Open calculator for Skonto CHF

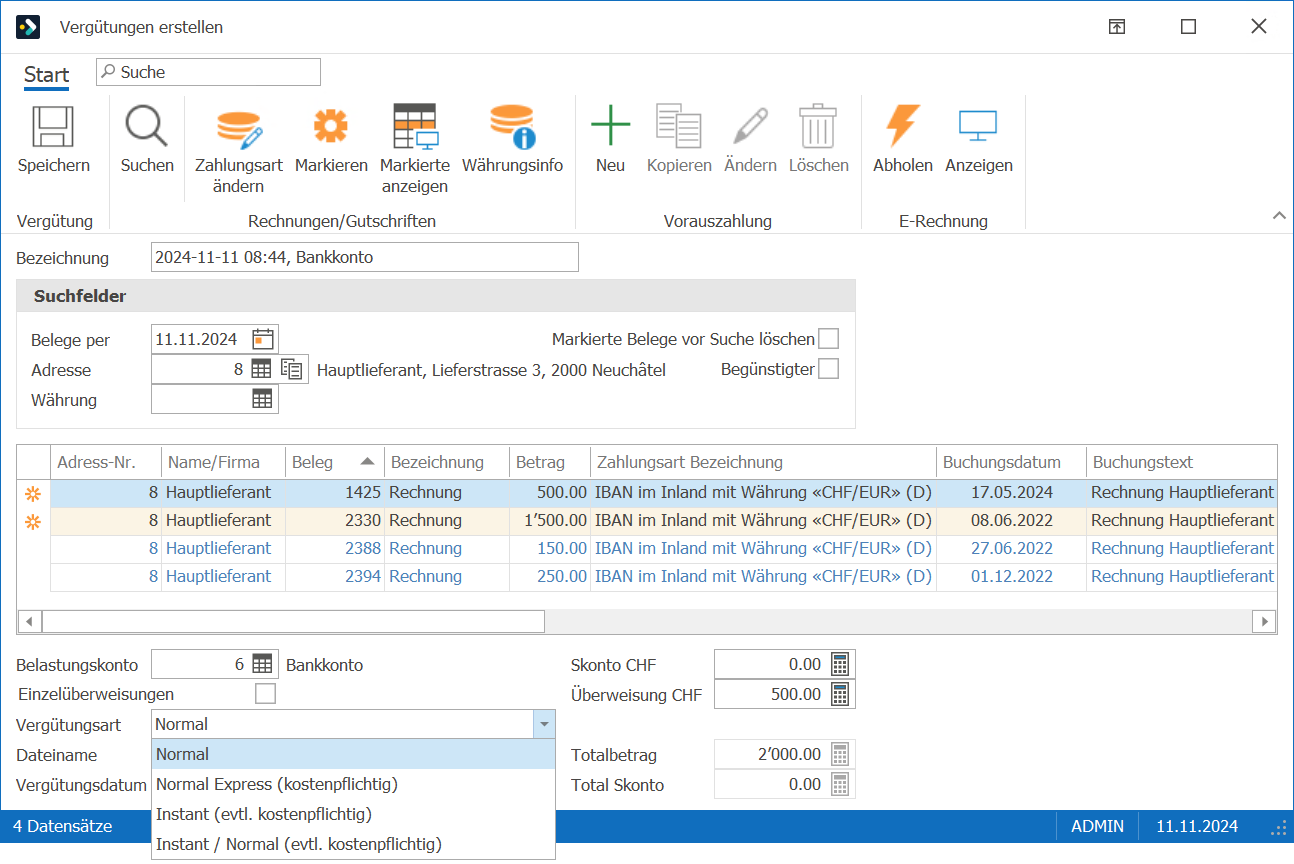pyautogui.click(x=840, y=664)
